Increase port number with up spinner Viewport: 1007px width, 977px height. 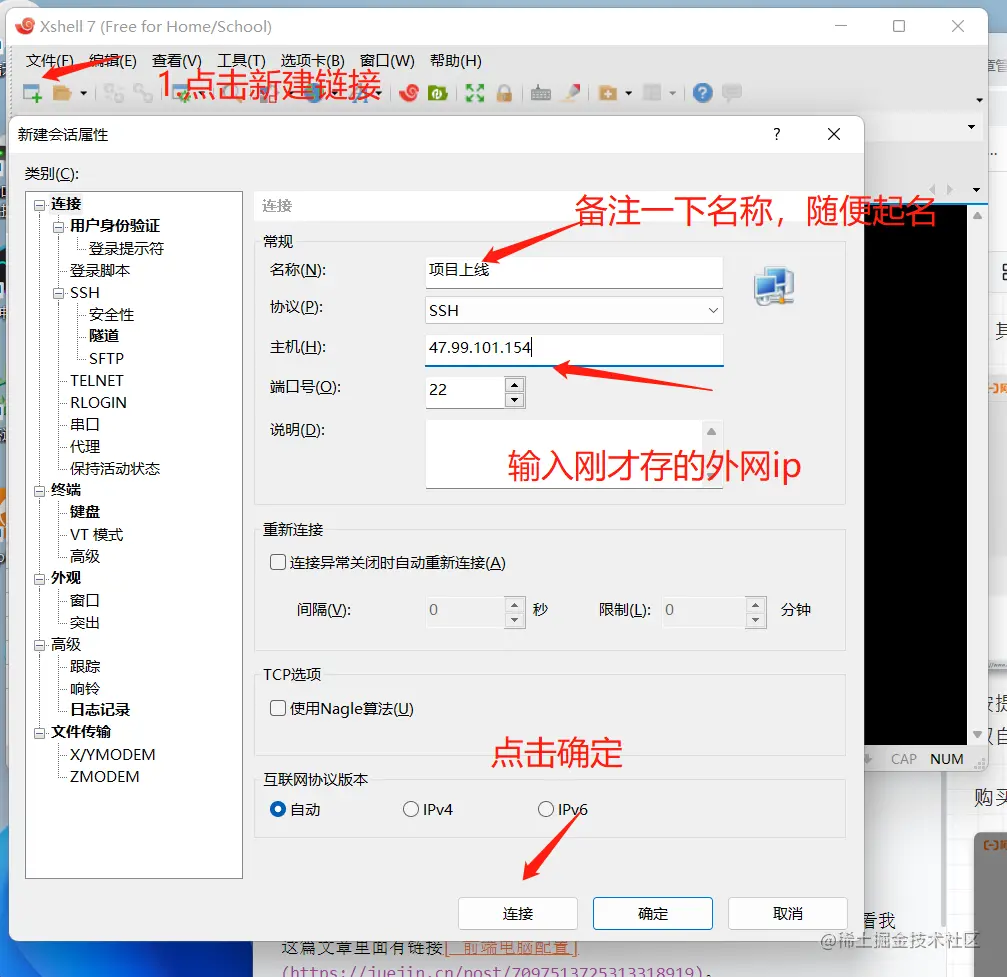tap(514, 385)
